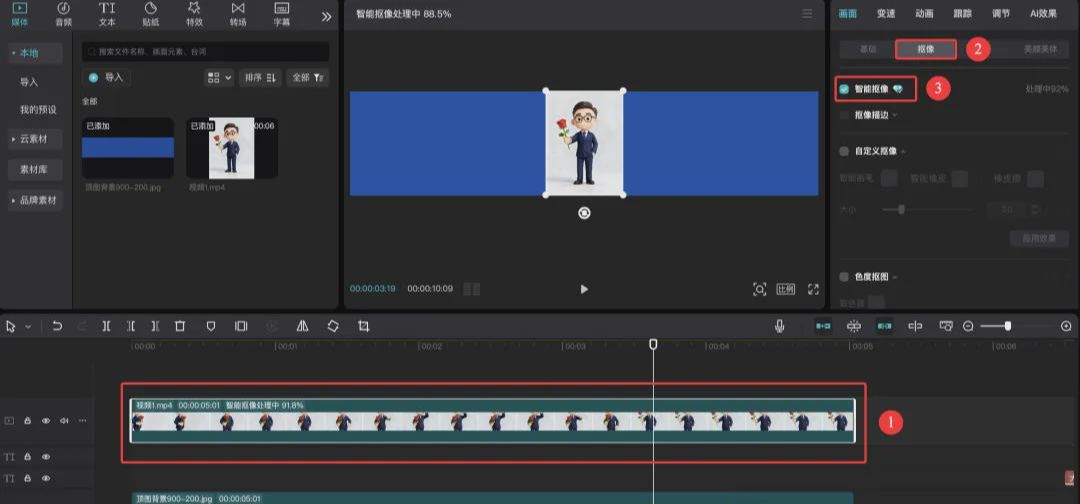Select the 媒体 (media) panel
The height and width of the screenshot is (504, 1080).
[x=20, y=14]
